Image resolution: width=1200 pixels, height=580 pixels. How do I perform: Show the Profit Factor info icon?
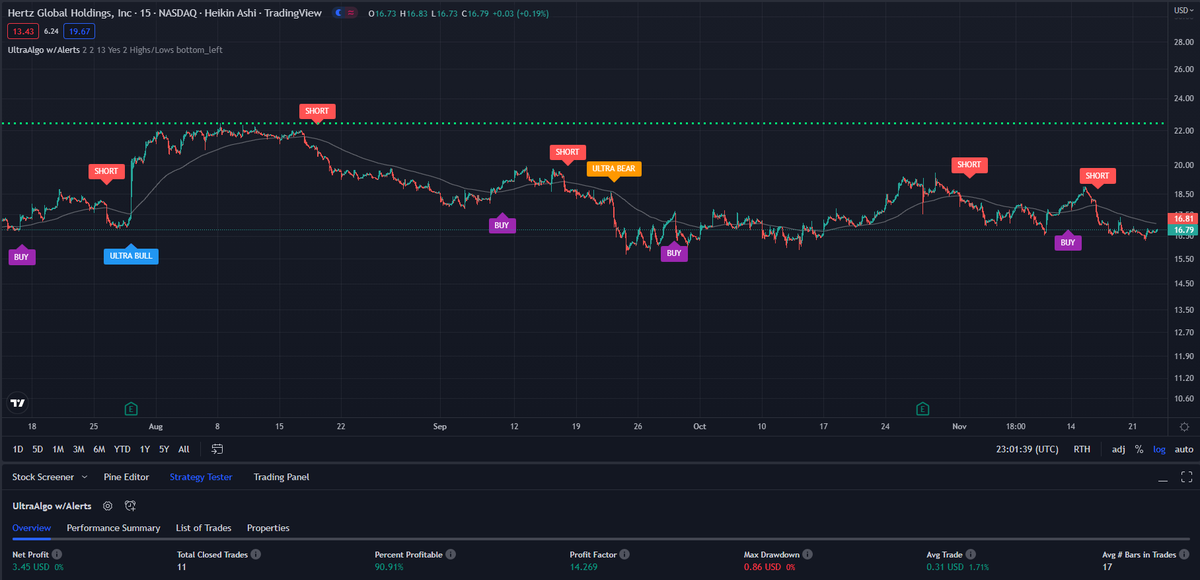pyautogui.click(x=626, y=553)
